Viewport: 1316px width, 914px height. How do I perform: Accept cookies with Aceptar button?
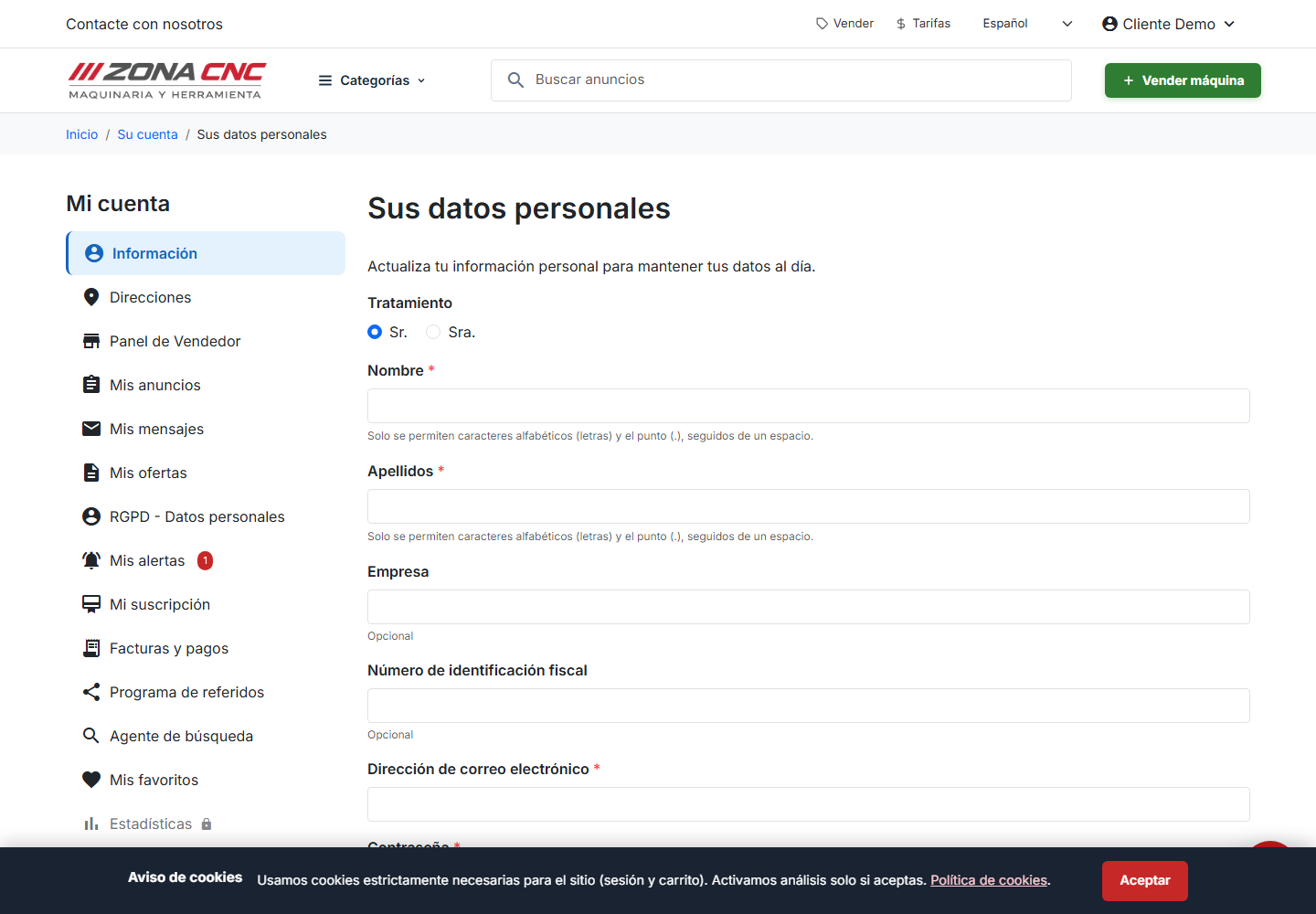click(1145, 880)
